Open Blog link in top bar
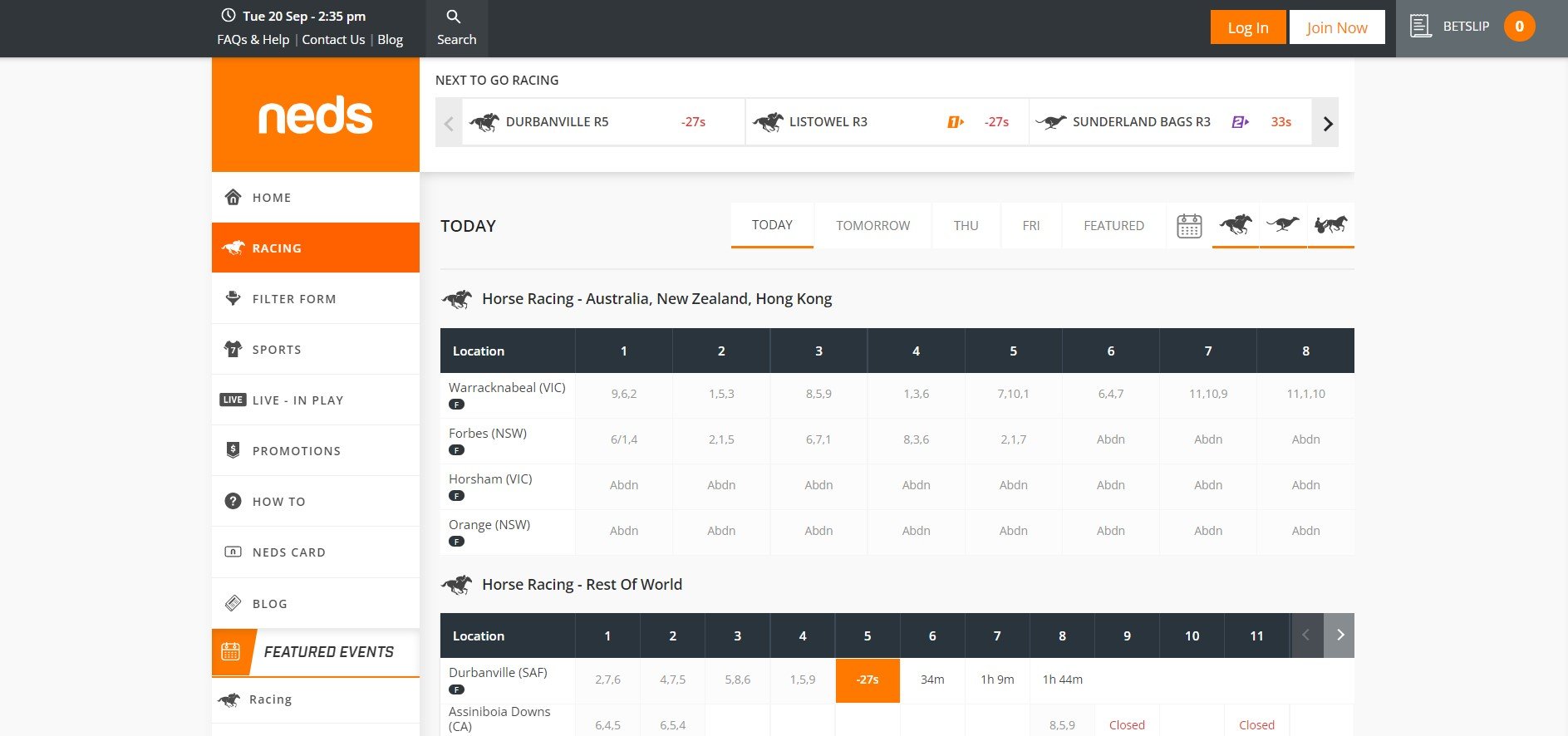The image size is (1568, 736). click(391, 40)
